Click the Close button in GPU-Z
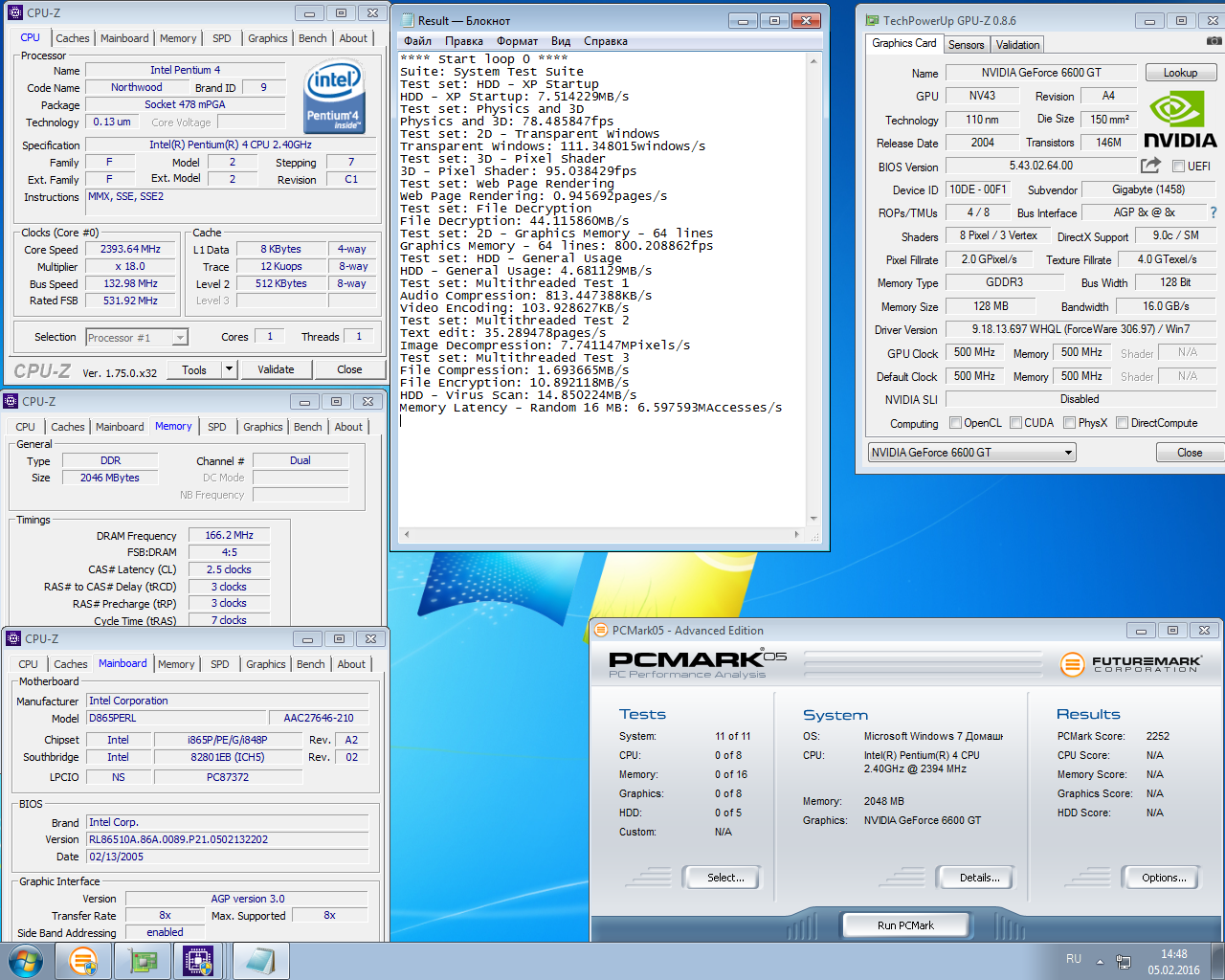1225x980 pixels. click(1190, 453)
